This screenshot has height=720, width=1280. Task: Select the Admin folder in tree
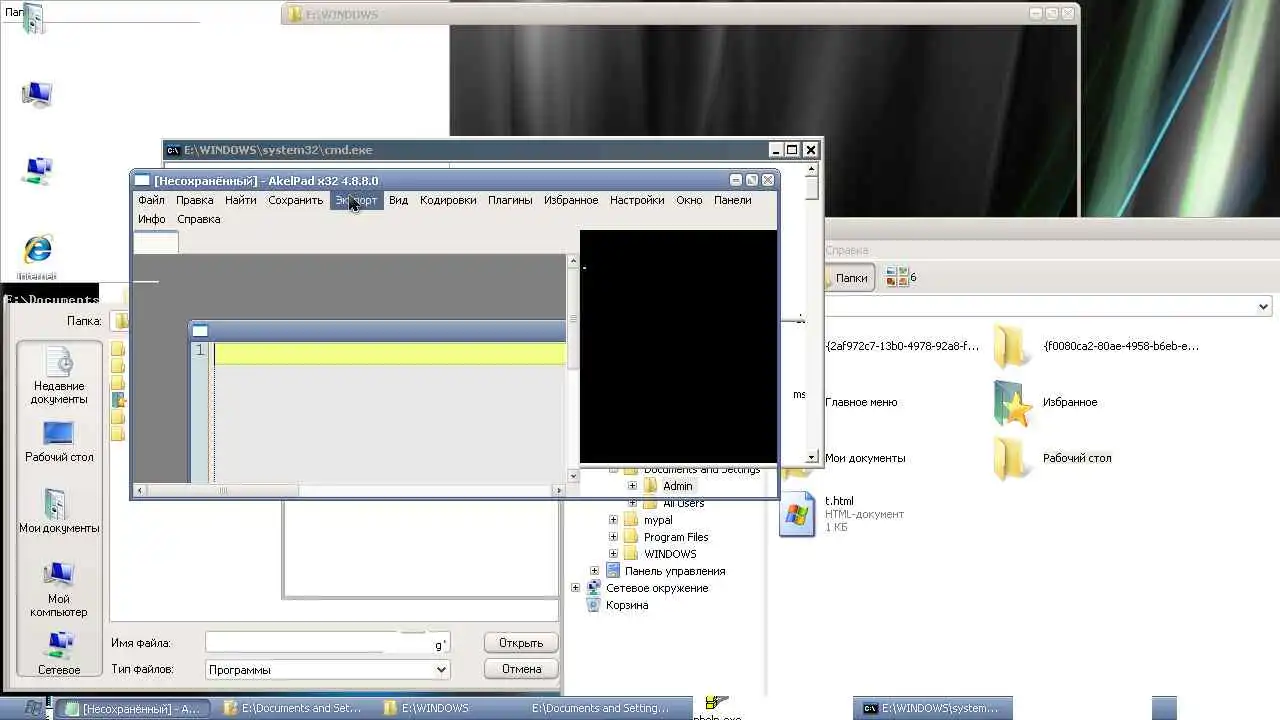677,486
